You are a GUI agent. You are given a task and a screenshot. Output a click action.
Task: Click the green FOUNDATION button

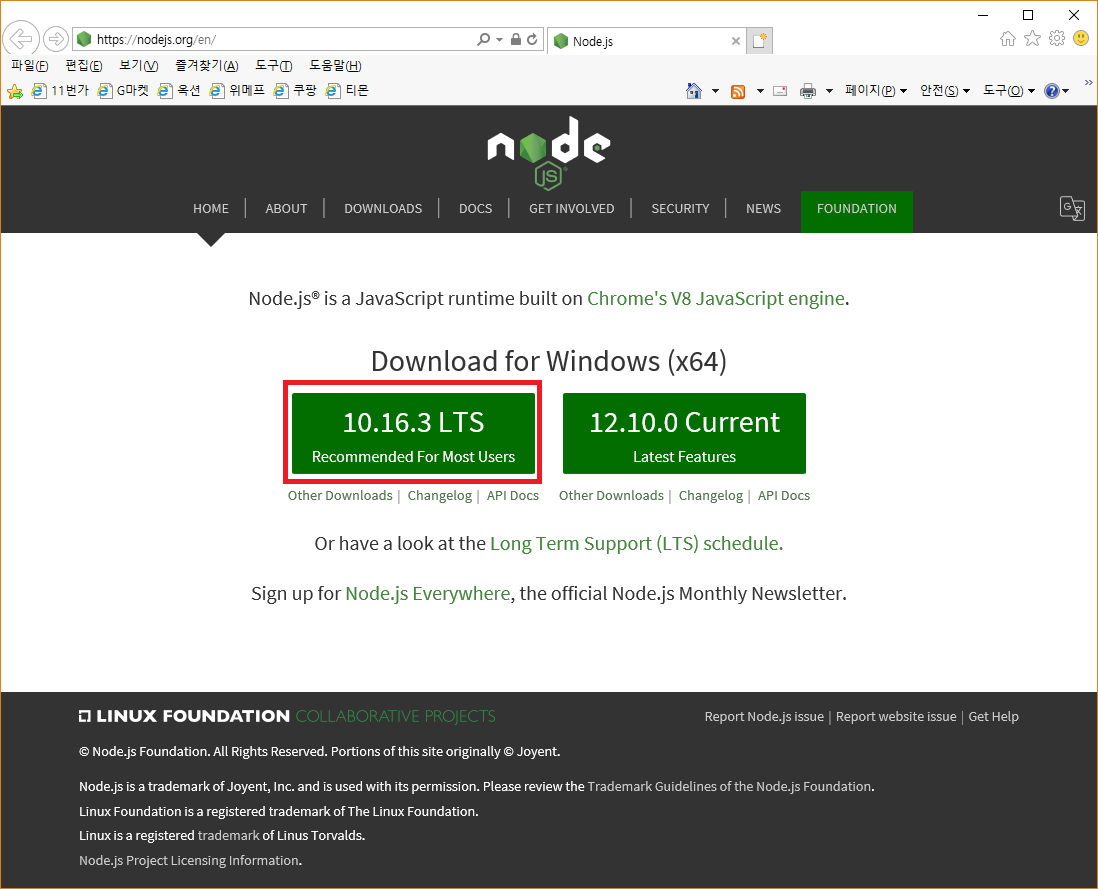[856, 211]
